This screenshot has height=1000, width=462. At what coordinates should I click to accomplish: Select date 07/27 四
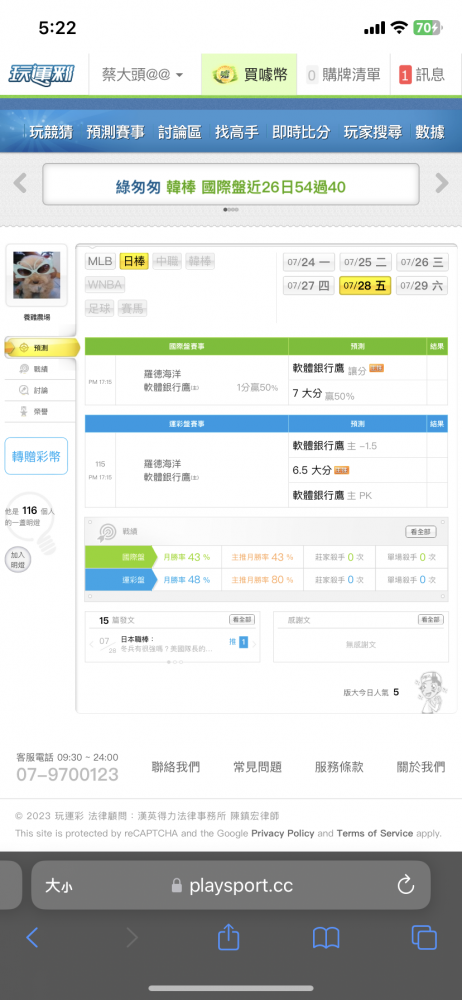(x=309, y=285)
